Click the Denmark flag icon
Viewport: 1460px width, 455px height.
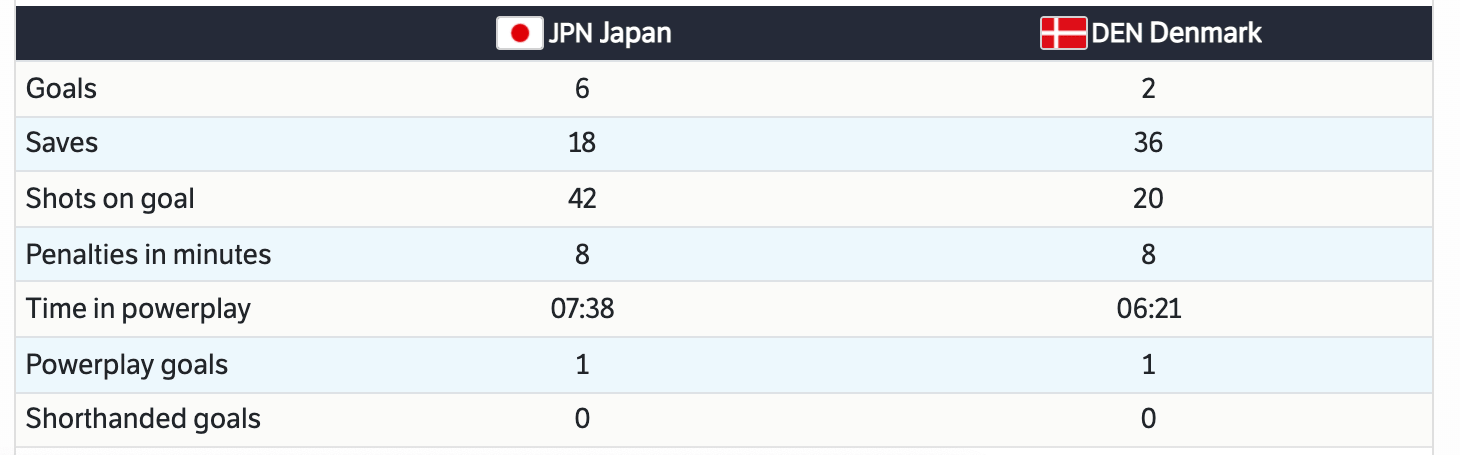1063,33
